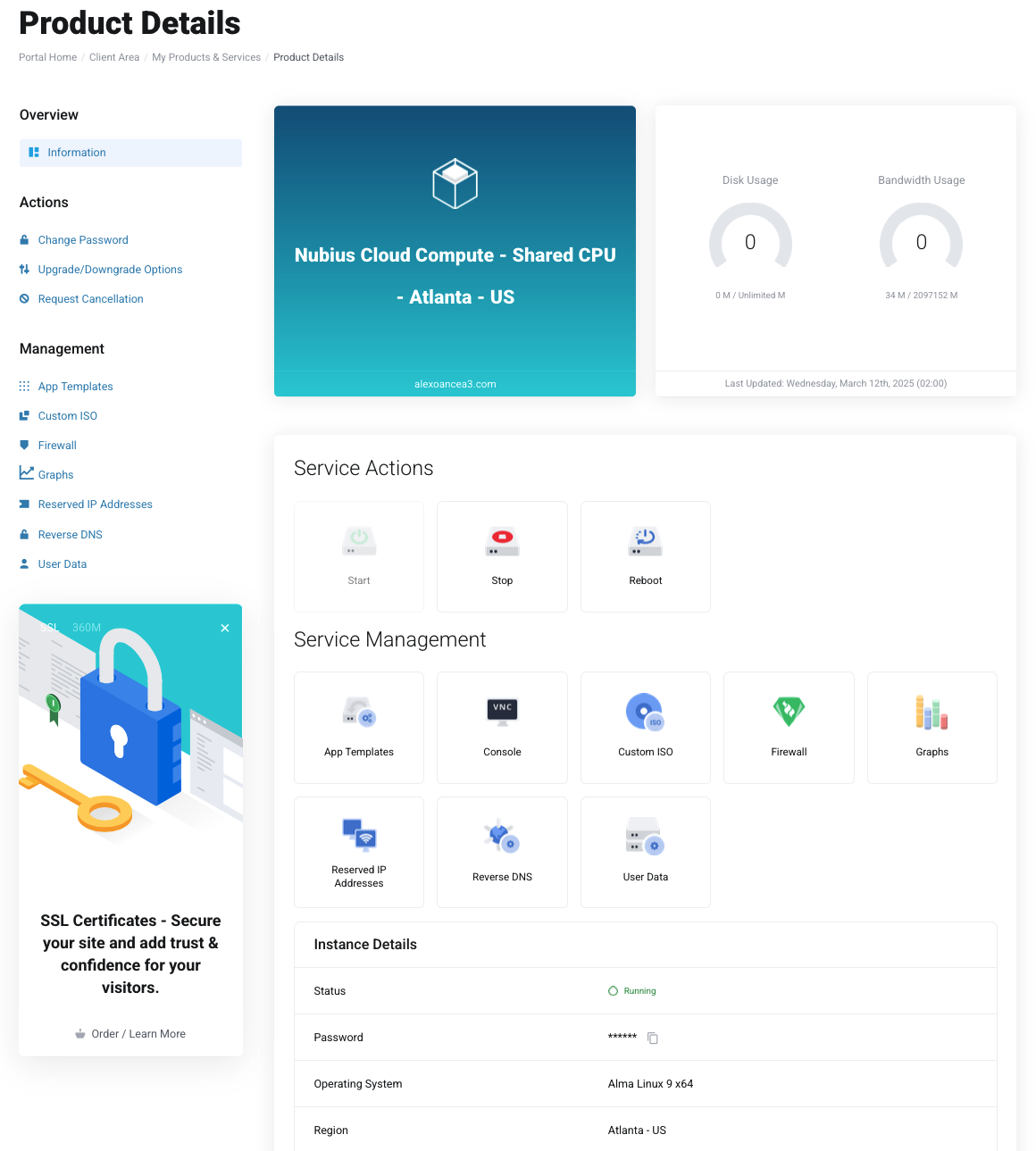Click the Reserved IP Addresses sidebar icon
The image size is (1036, 1151).
(24, 505)
